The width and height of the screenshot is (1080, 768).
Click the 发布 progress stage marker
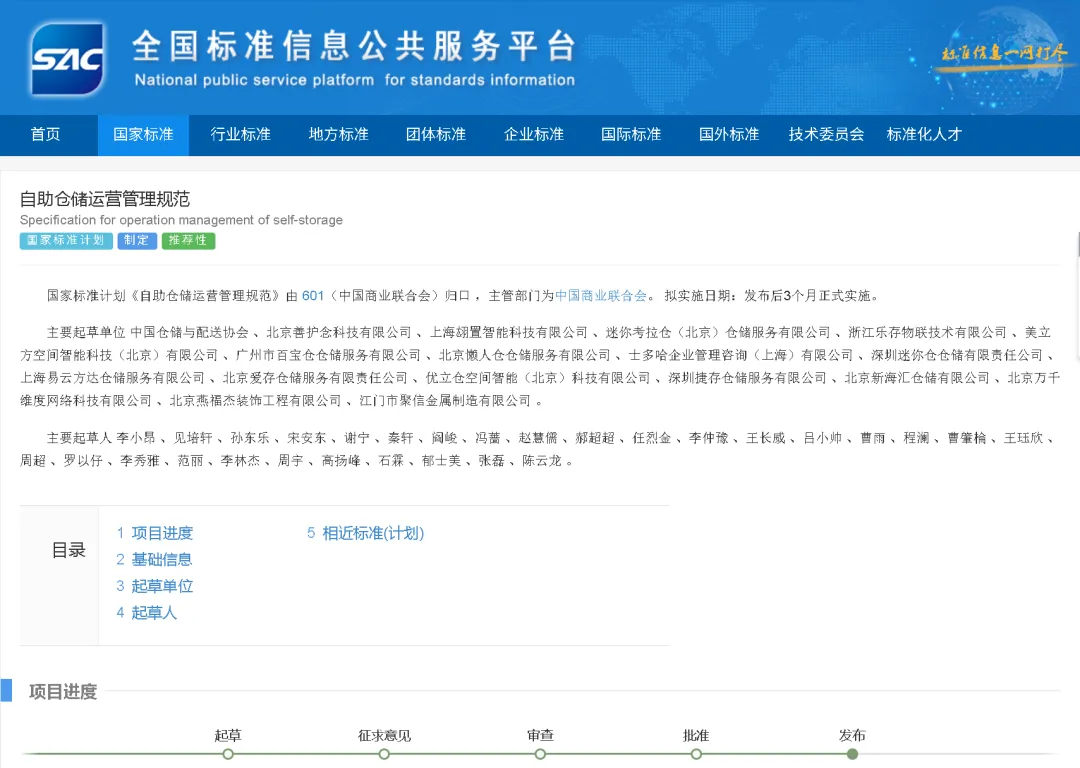coord(852,754)
